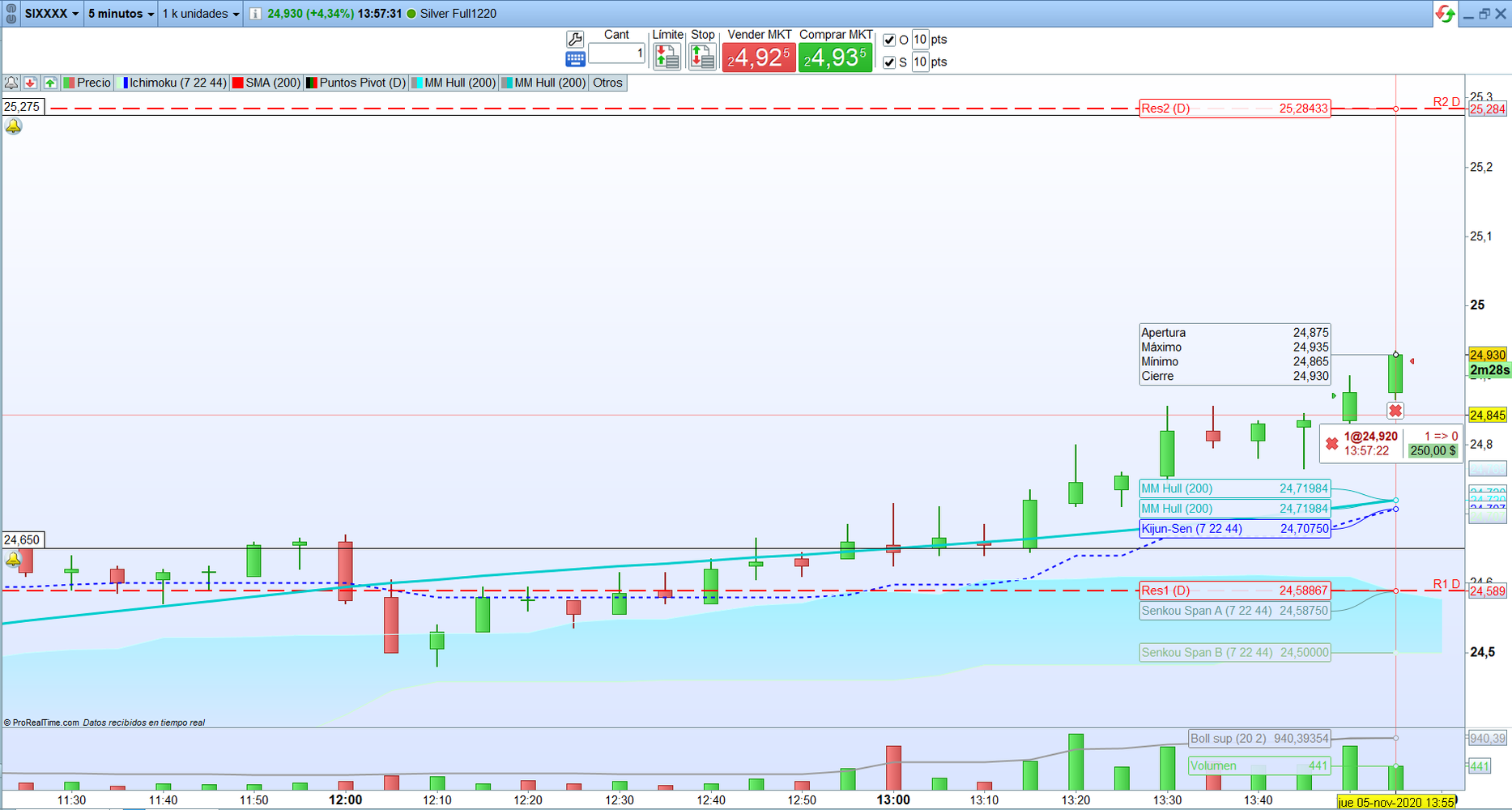Toggle the O order checkbox
The width and height of the screenshot is (1512, 810).
pyautogui.click(x=889, y=40)
